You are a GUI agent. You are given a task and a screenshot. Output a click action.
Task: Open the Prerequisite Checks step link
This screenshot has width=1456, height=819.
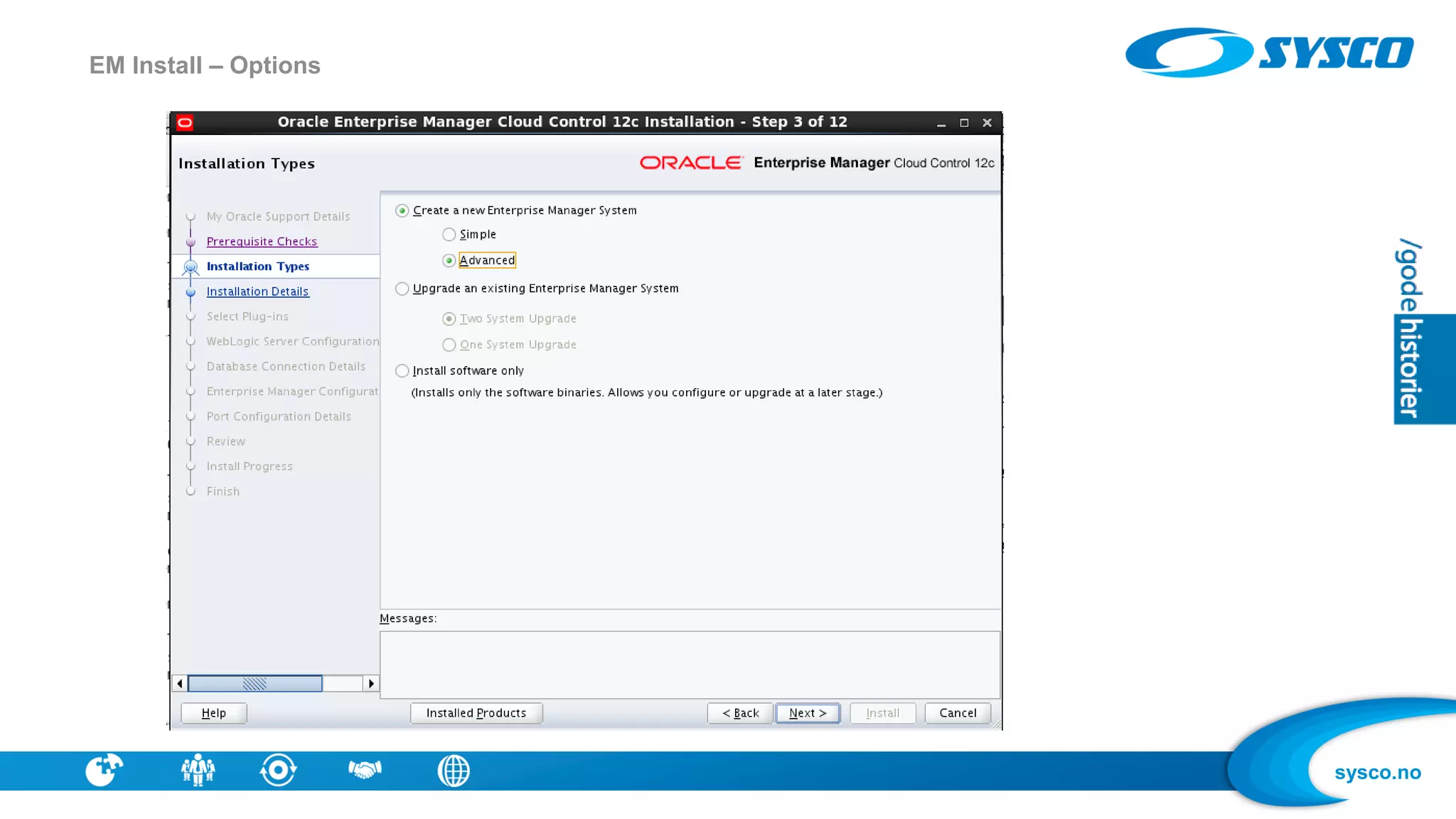pos(262,242)
